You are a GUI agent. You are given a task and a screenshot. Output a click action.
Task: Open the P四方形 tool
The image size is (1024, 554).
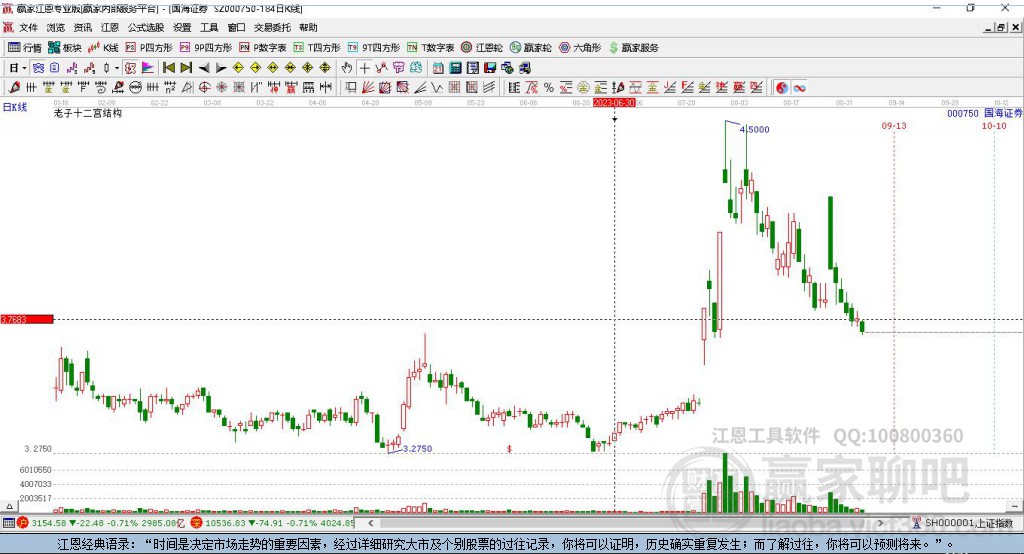(149, 48)
